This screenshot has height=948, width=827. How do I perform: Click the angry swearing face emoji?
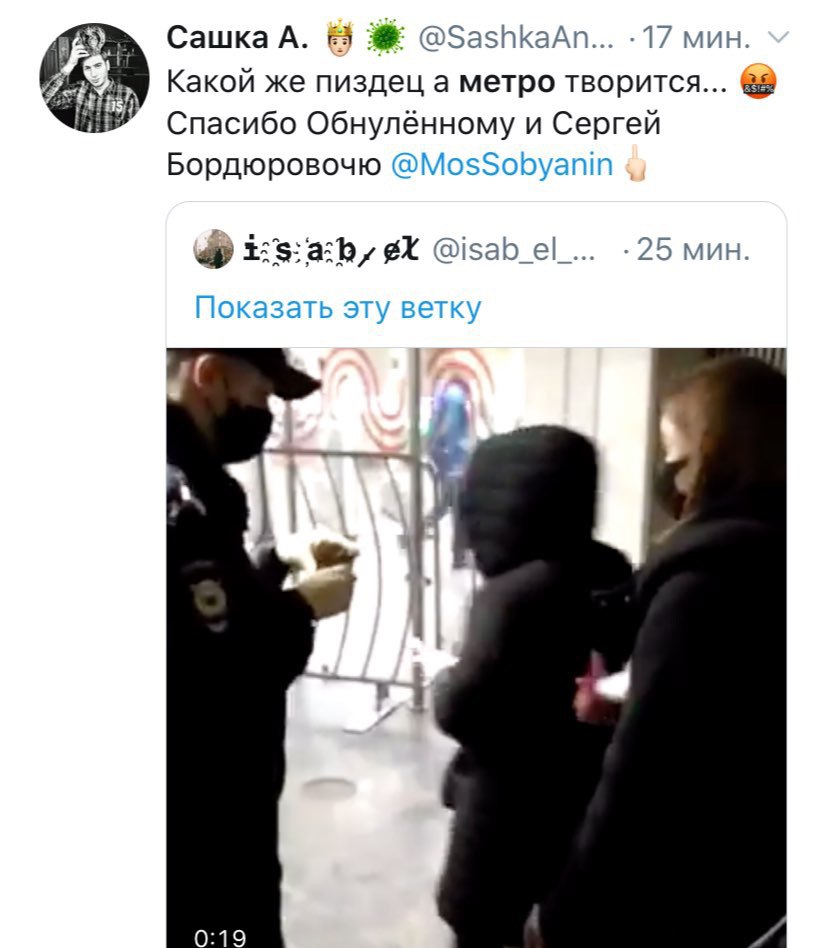coord(758,81)
